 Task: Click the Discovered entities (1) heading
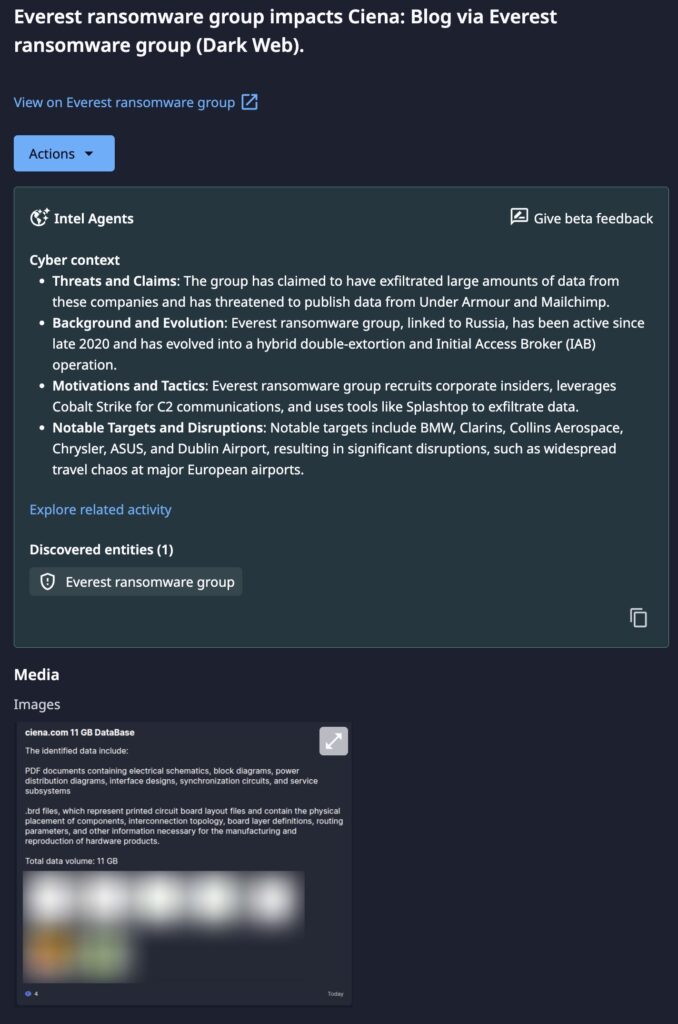coord(101,550)
